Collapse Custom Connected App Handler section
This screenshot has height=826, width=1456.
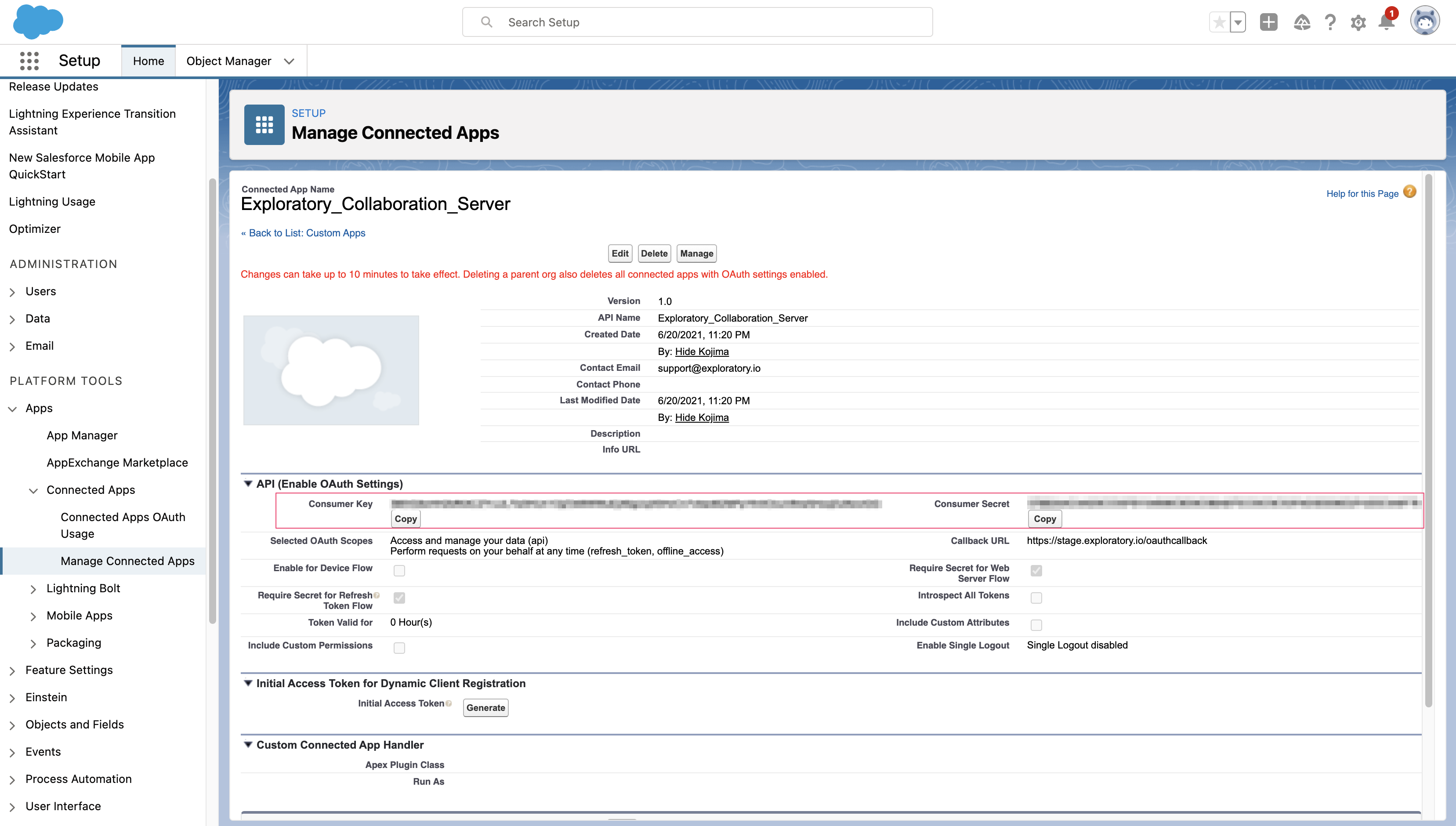(248, 745)
